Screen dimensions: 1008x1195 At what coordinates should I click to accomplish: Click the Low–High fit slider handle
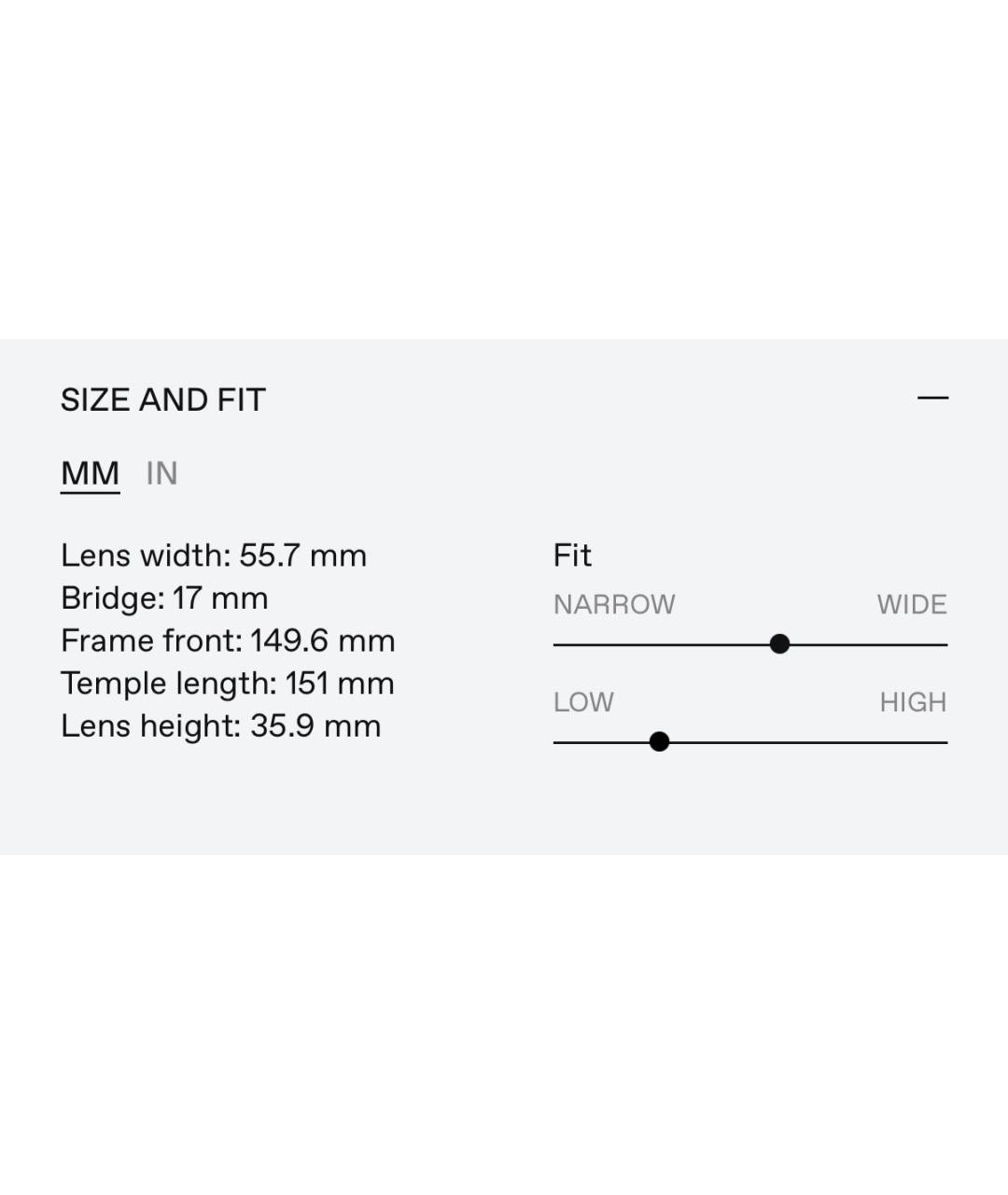tap(659, 742)
